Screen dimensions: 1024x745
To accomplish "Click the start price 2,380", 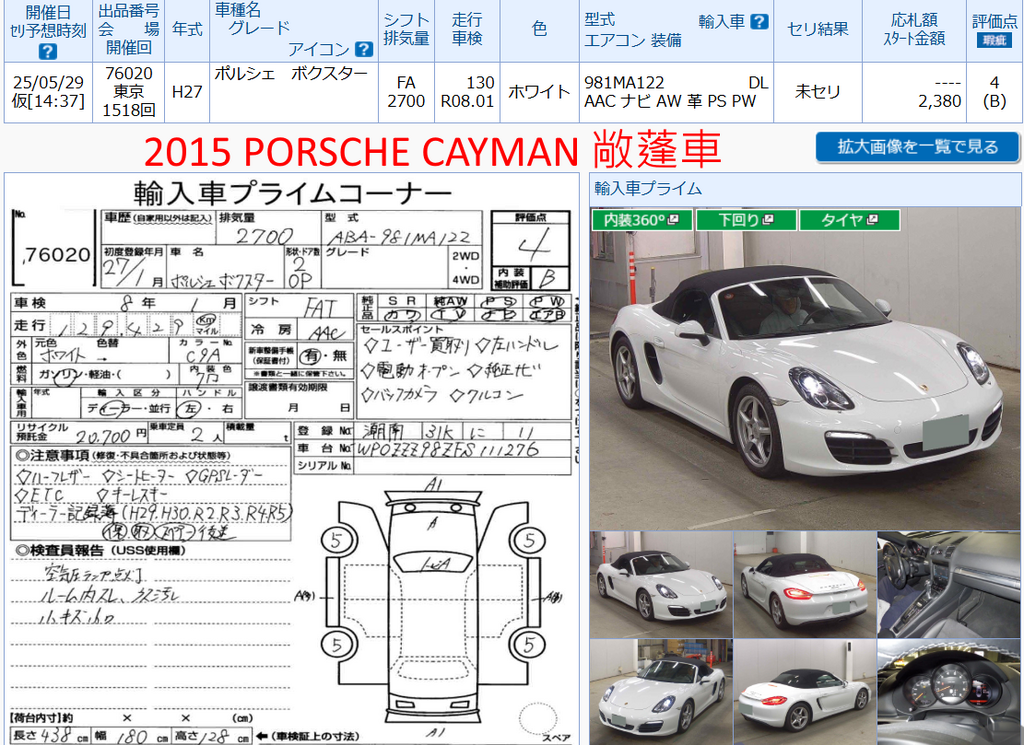I will [x=939, y=101].
